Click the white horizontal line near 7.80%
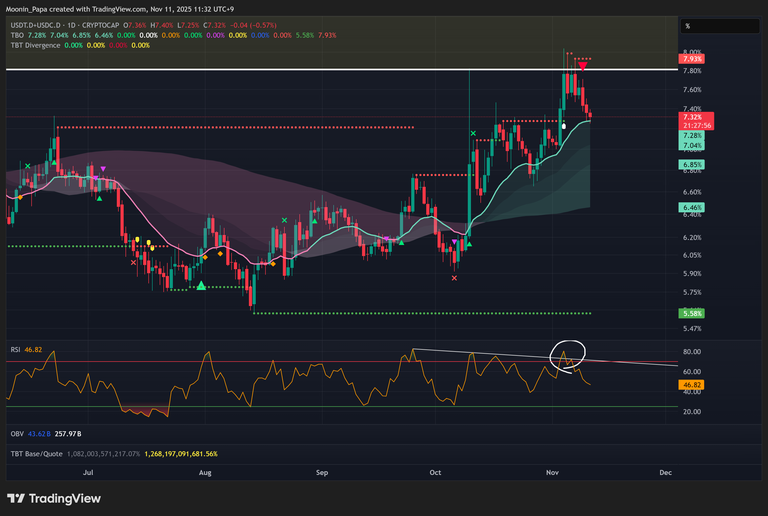This screenshot has width=768, height=516. coord(300,70)
